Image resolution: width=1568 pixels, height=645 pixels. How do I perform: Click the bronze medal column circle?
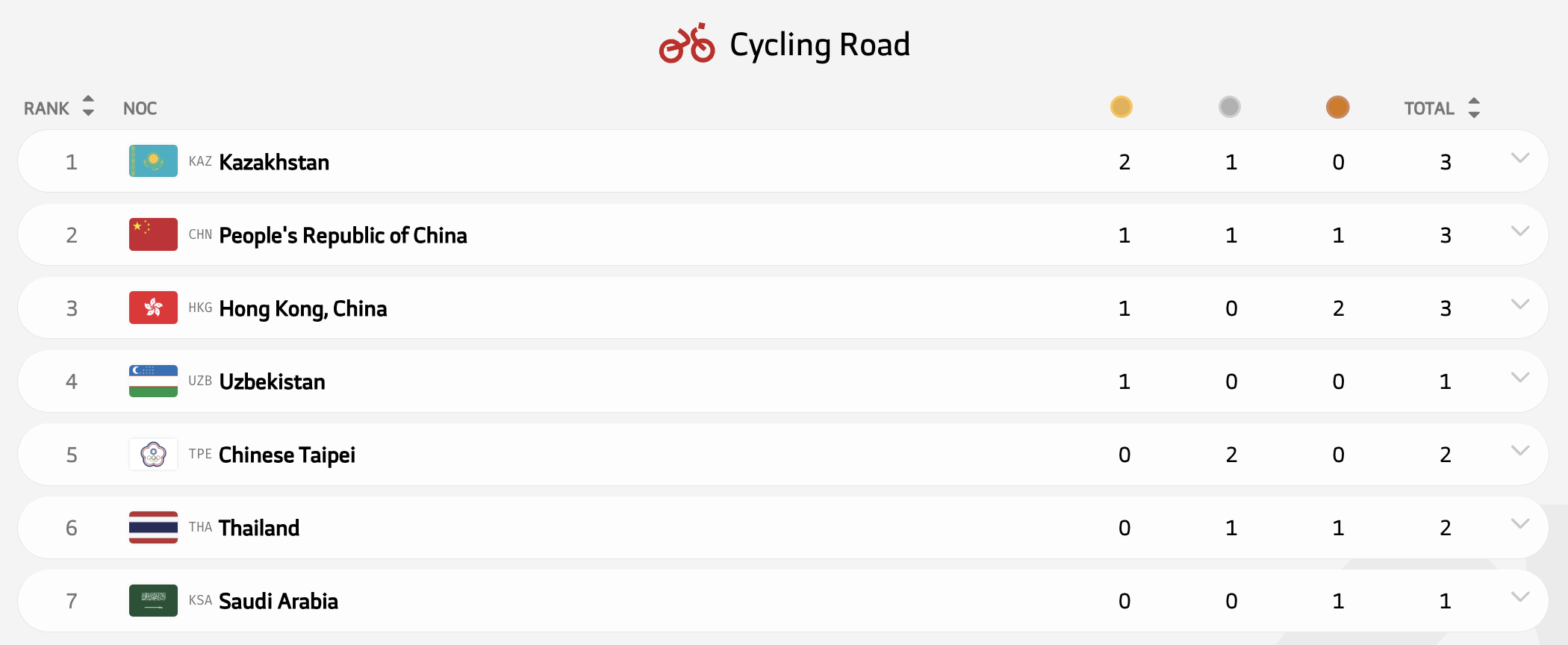(1337, 107)
